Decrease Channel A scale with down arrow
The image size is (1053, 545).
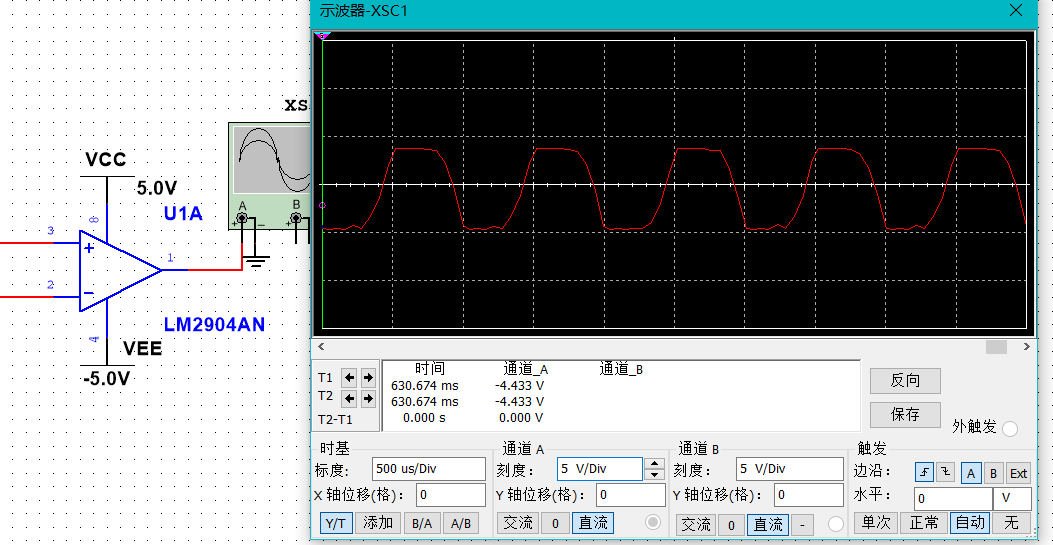[654, 475]
